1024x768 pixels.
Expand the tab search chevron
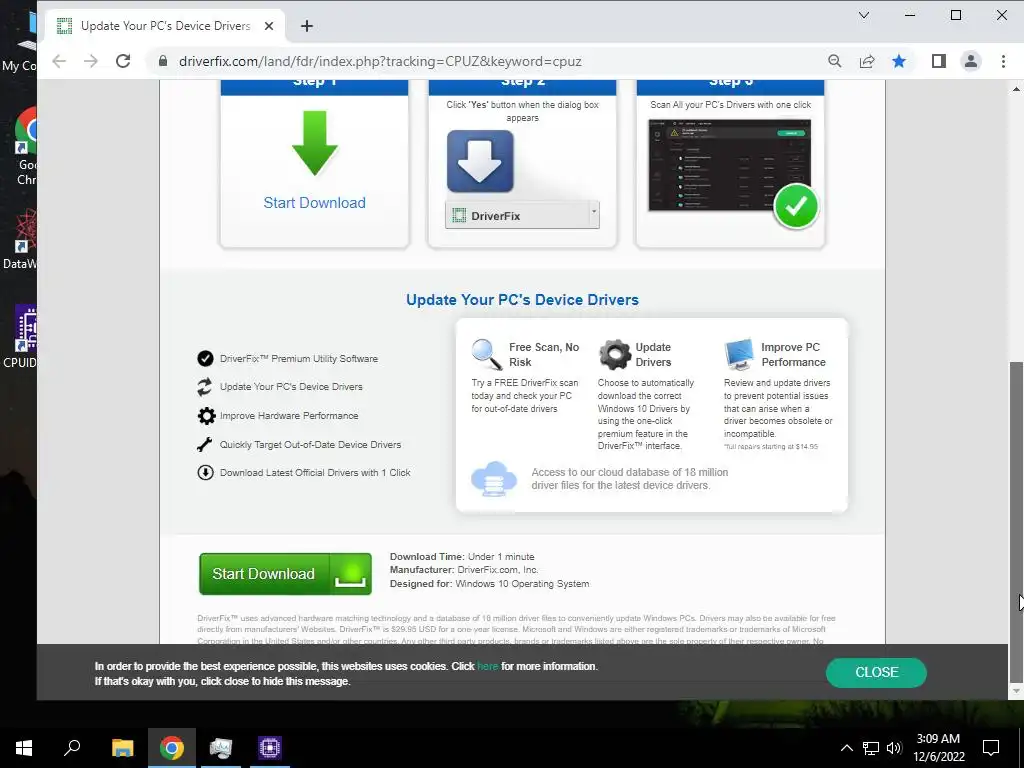(864, 15)
